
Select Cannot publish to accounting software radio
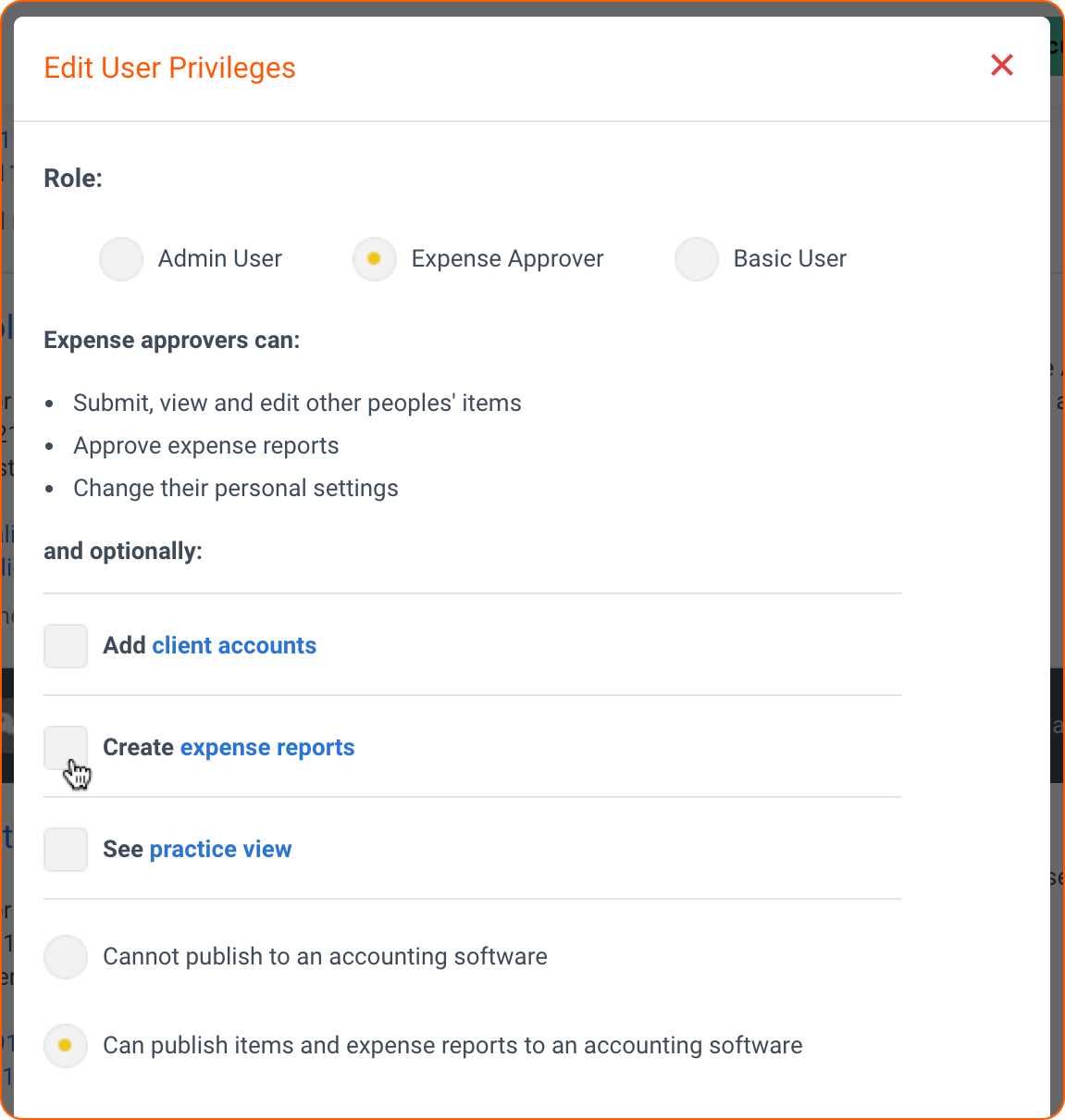coord(66,957)
